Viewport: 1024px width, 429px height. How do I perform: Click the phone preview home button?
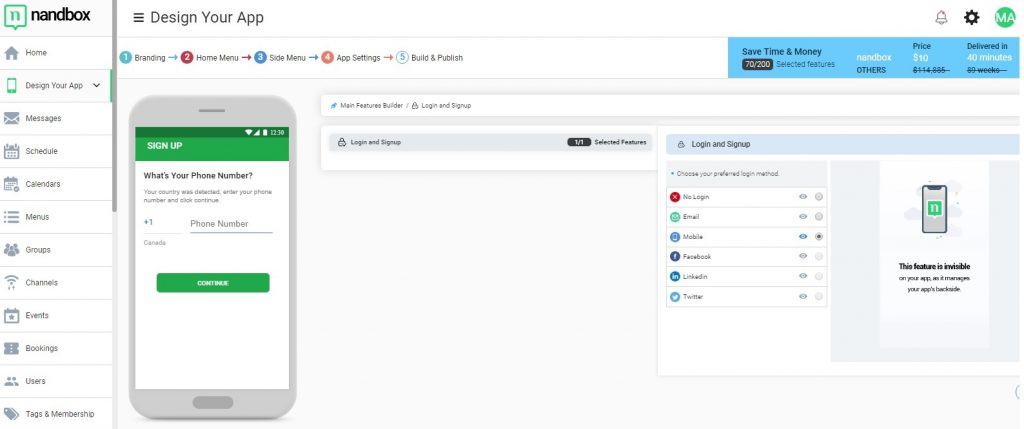(213, 402)
